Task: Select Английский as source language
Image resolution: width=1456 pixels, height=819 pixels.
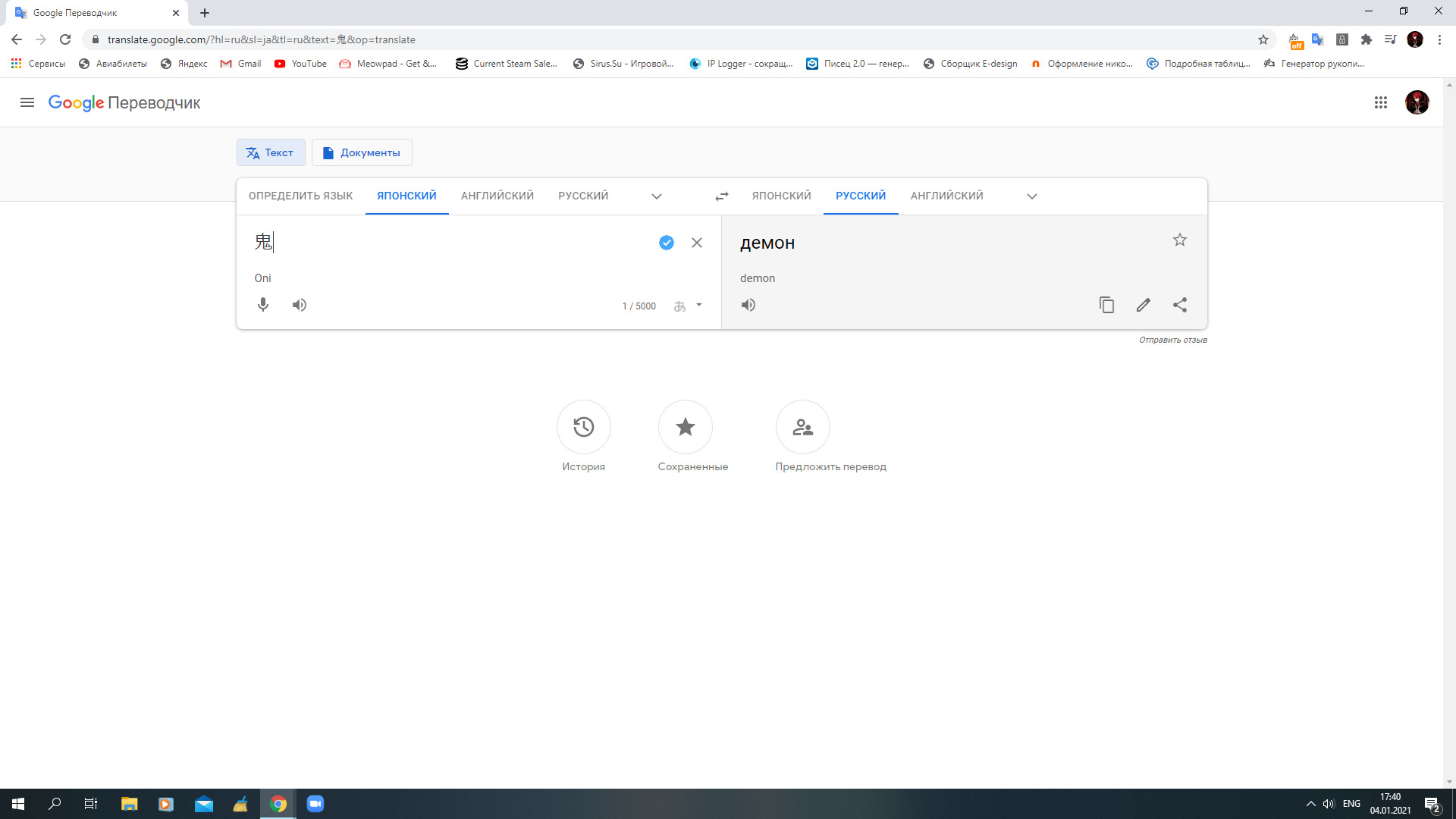Action: click(497, 196)
